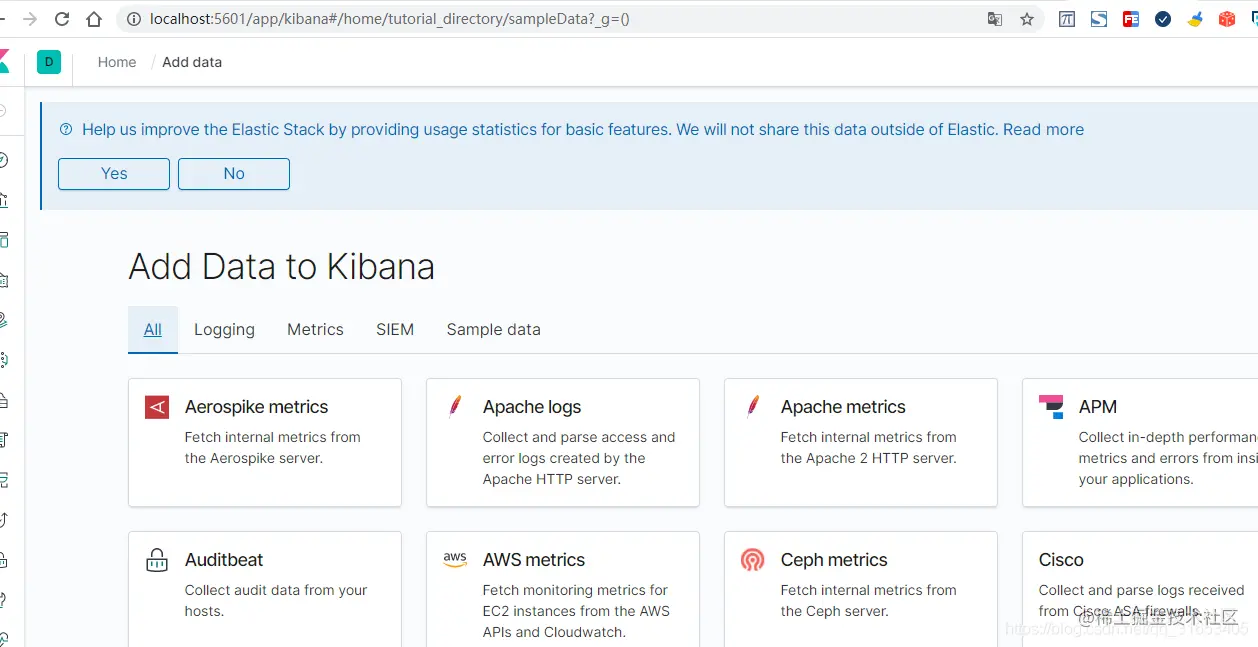Open the translate page icon in address bar

[995, 19]
